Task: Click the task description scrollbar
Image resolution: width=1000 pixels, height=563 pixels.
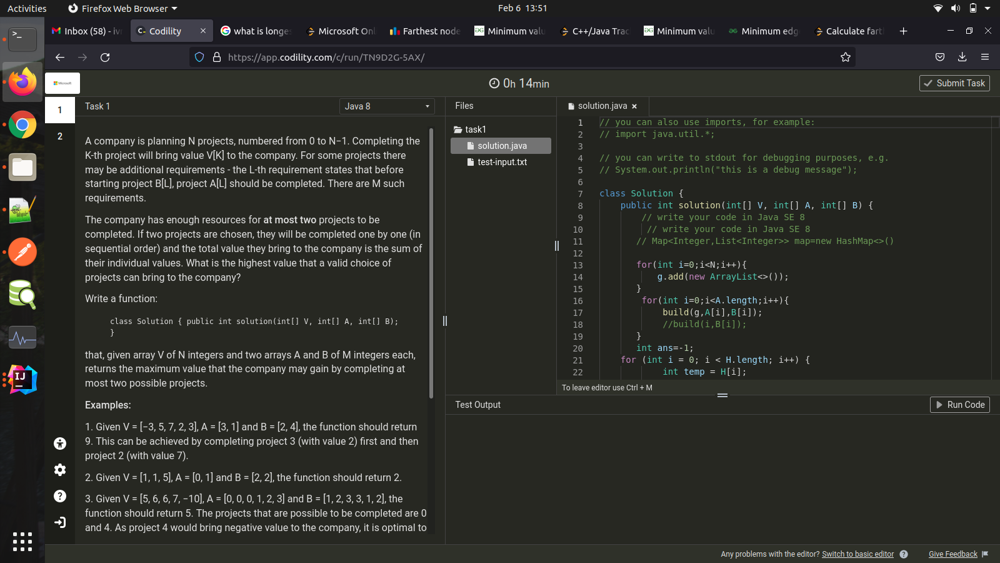Action: [x=431, y=263]
